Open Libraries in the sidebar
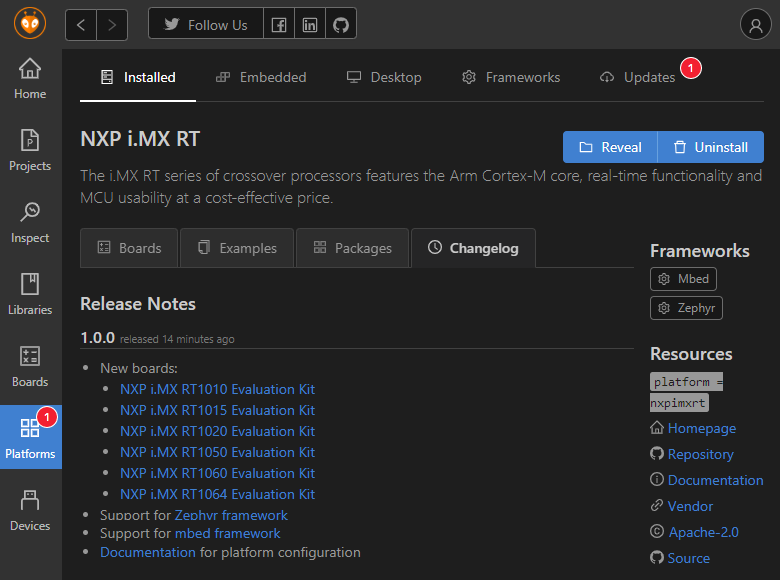The image size is (780, 580). point(30,295)
